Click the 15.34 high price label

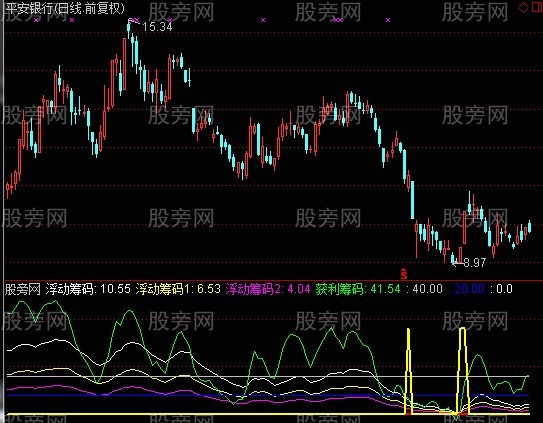point(157,27)
